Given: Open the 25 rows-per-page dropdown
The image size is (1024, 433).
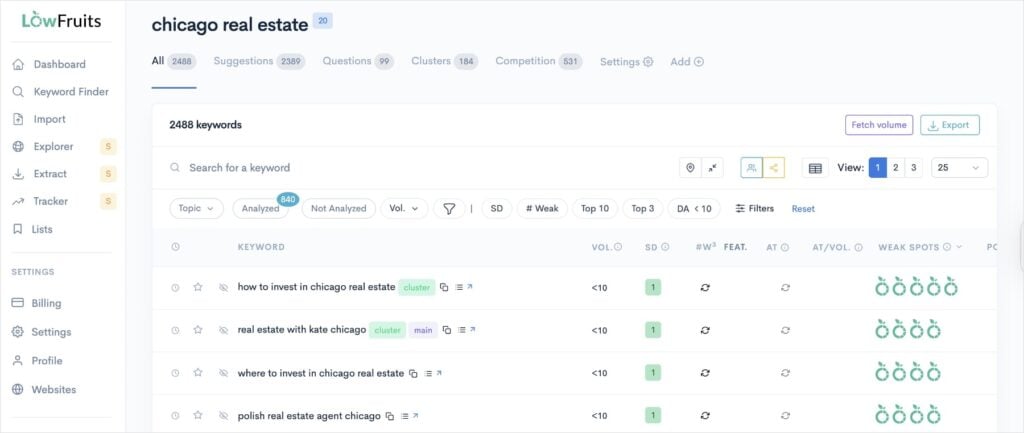Looking at the screenshot, I should coord(958,168).
